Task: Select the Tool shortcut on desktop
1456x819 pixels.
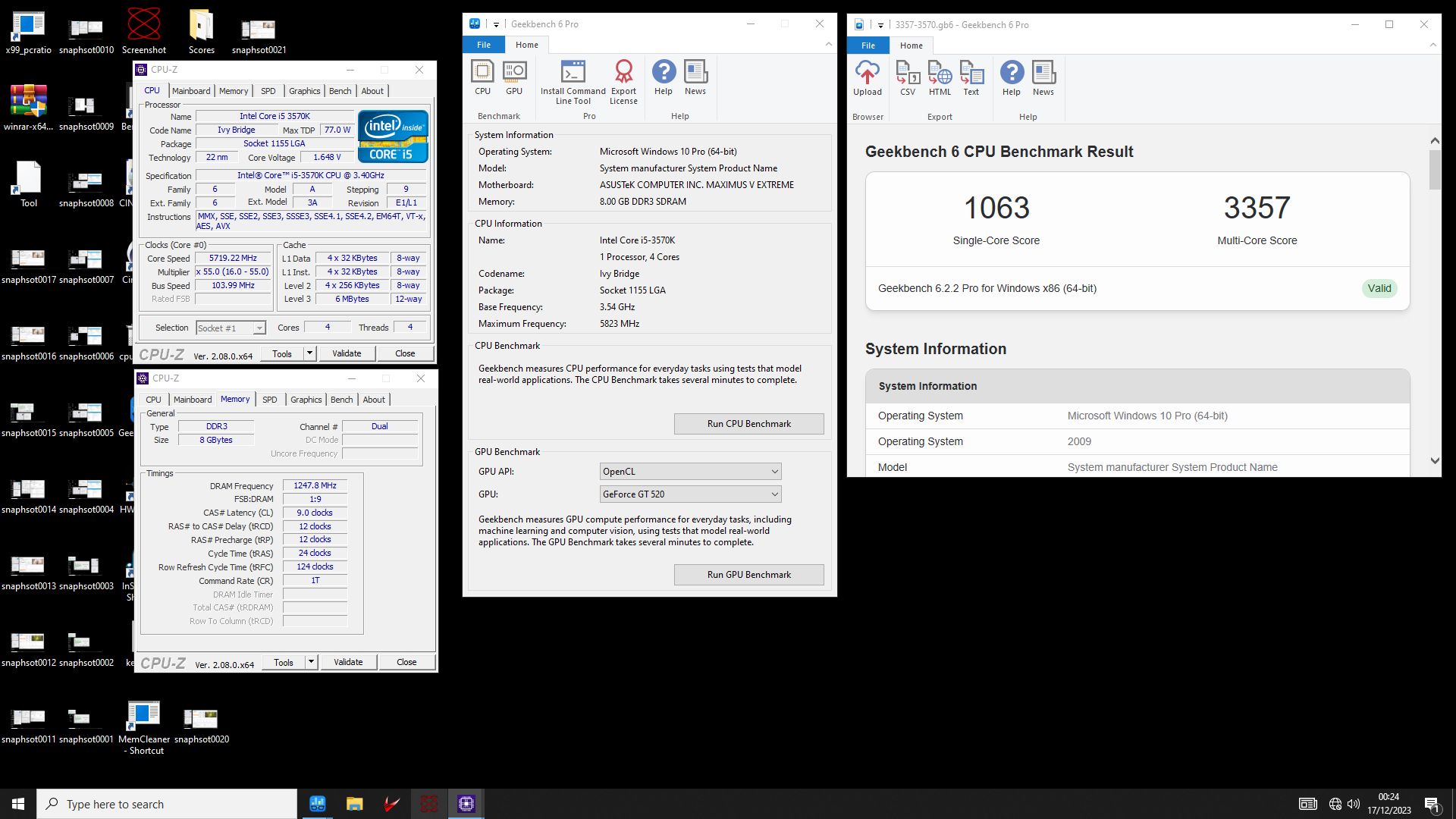Action: tap(28, 185)
